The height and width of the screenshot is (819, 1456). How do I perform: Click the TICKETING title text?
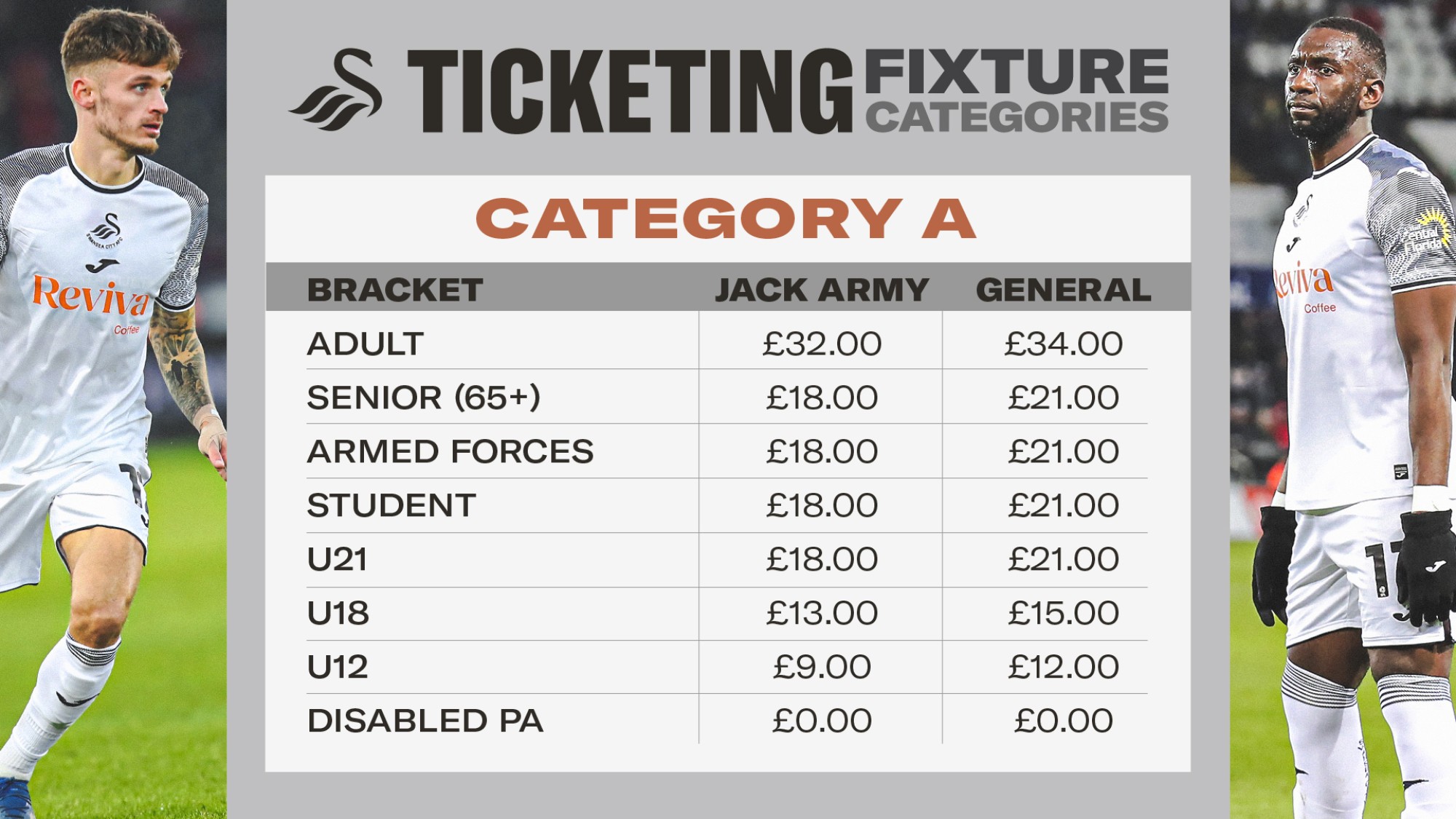click(x=630, y=92)
